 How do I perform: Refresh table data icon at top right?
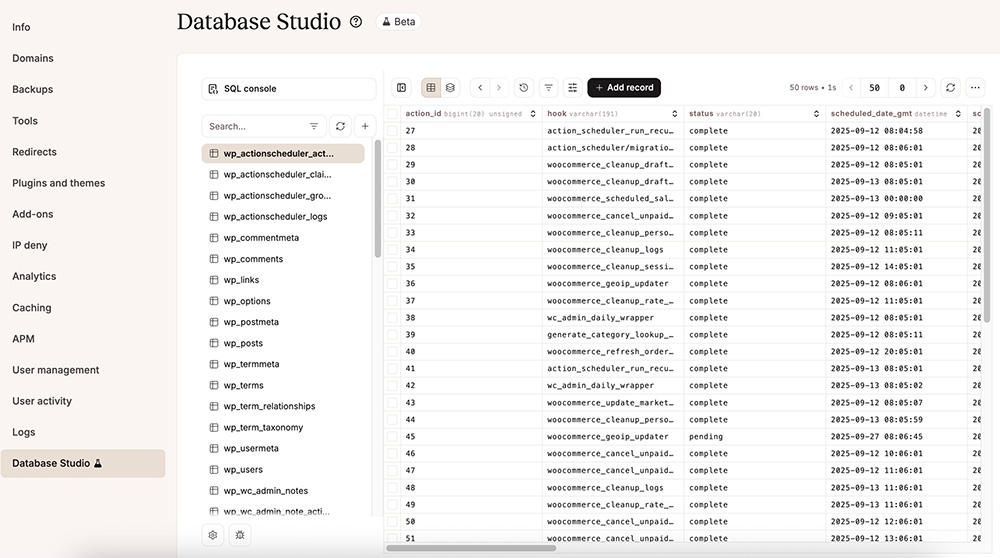[950, 87]
